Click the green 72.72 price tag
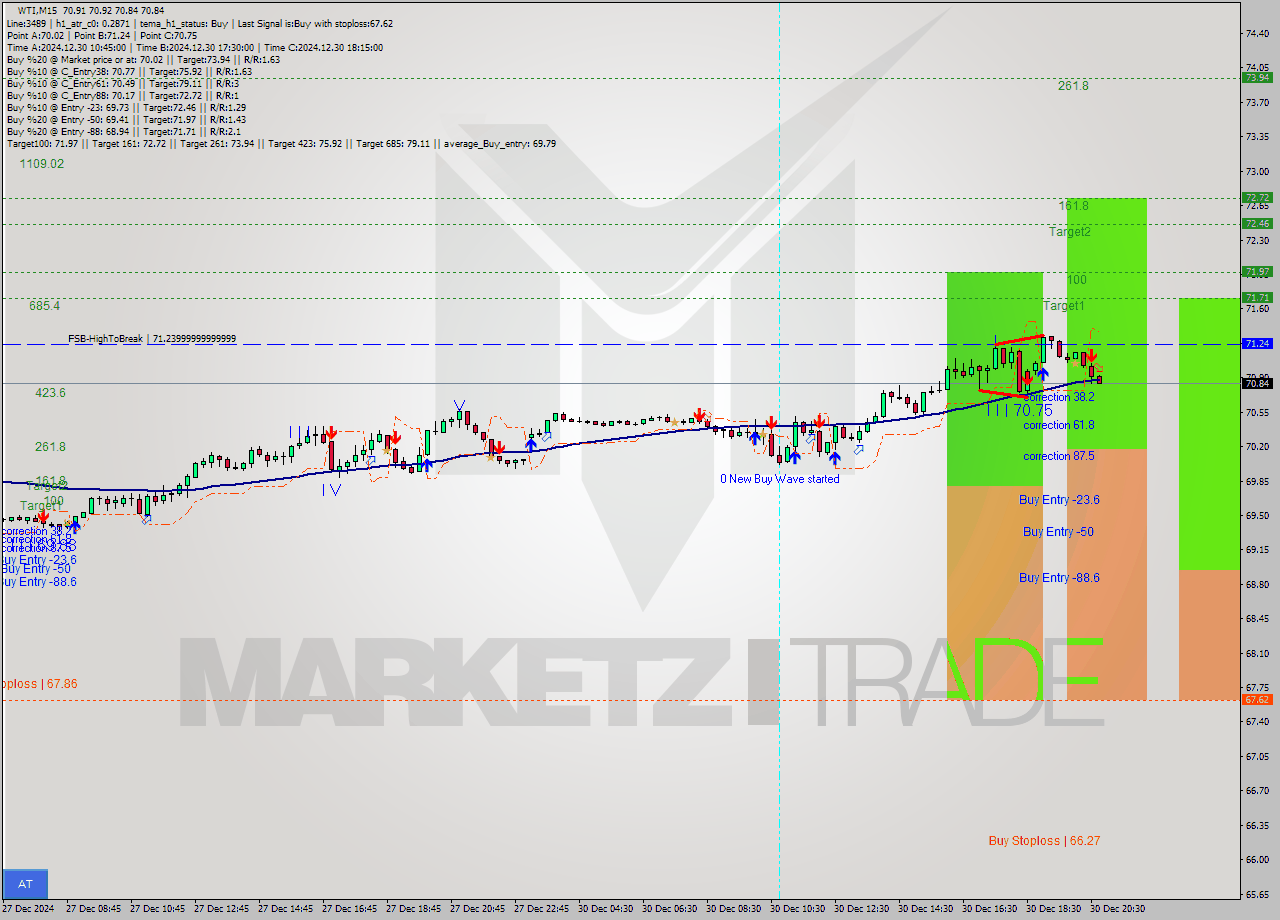 point(1257,197)
